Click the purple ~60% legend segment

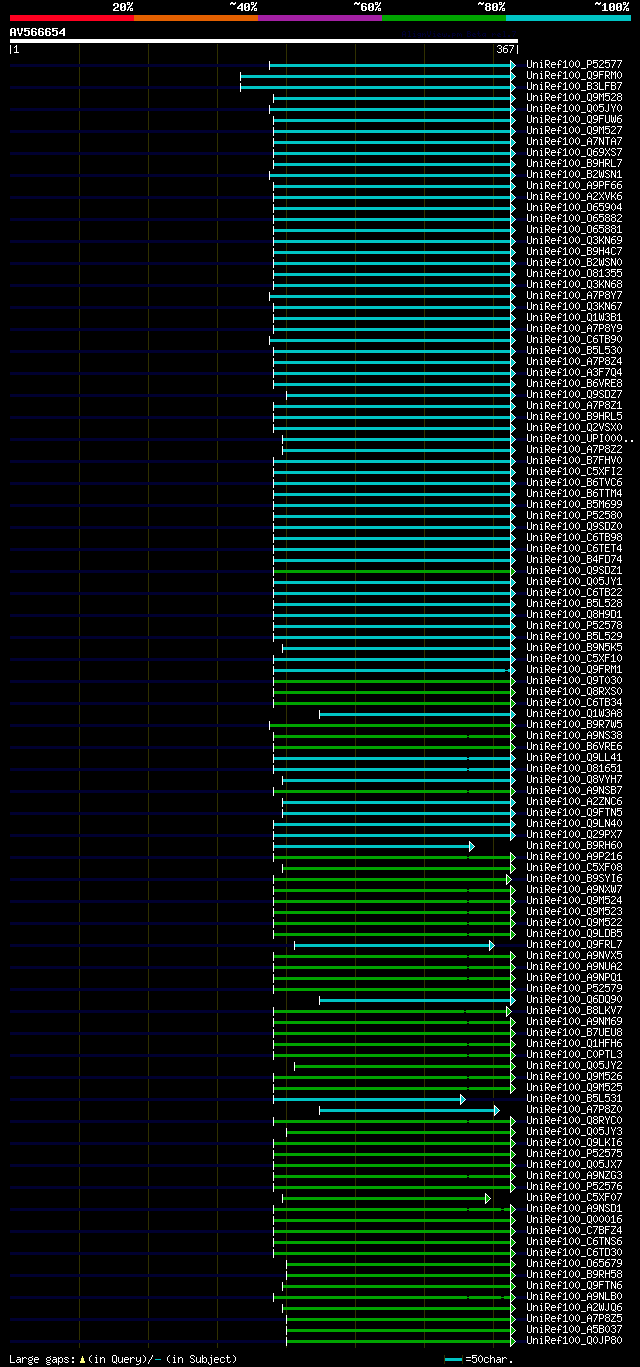point(319,18)
